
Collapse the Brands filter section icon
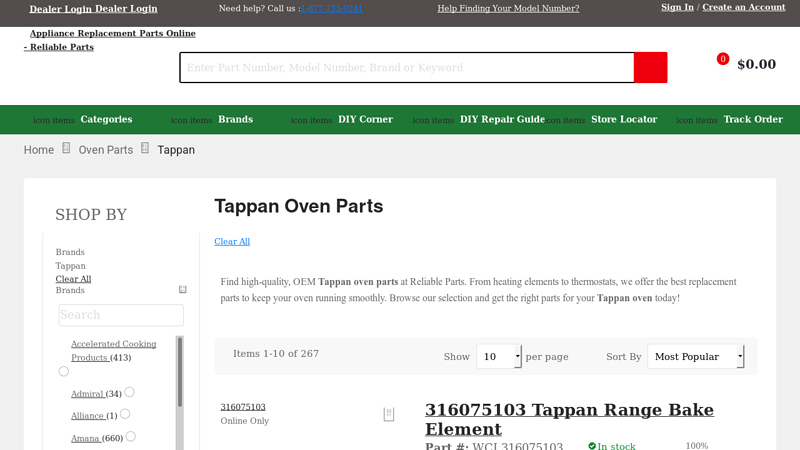click(x=183, y=290)
